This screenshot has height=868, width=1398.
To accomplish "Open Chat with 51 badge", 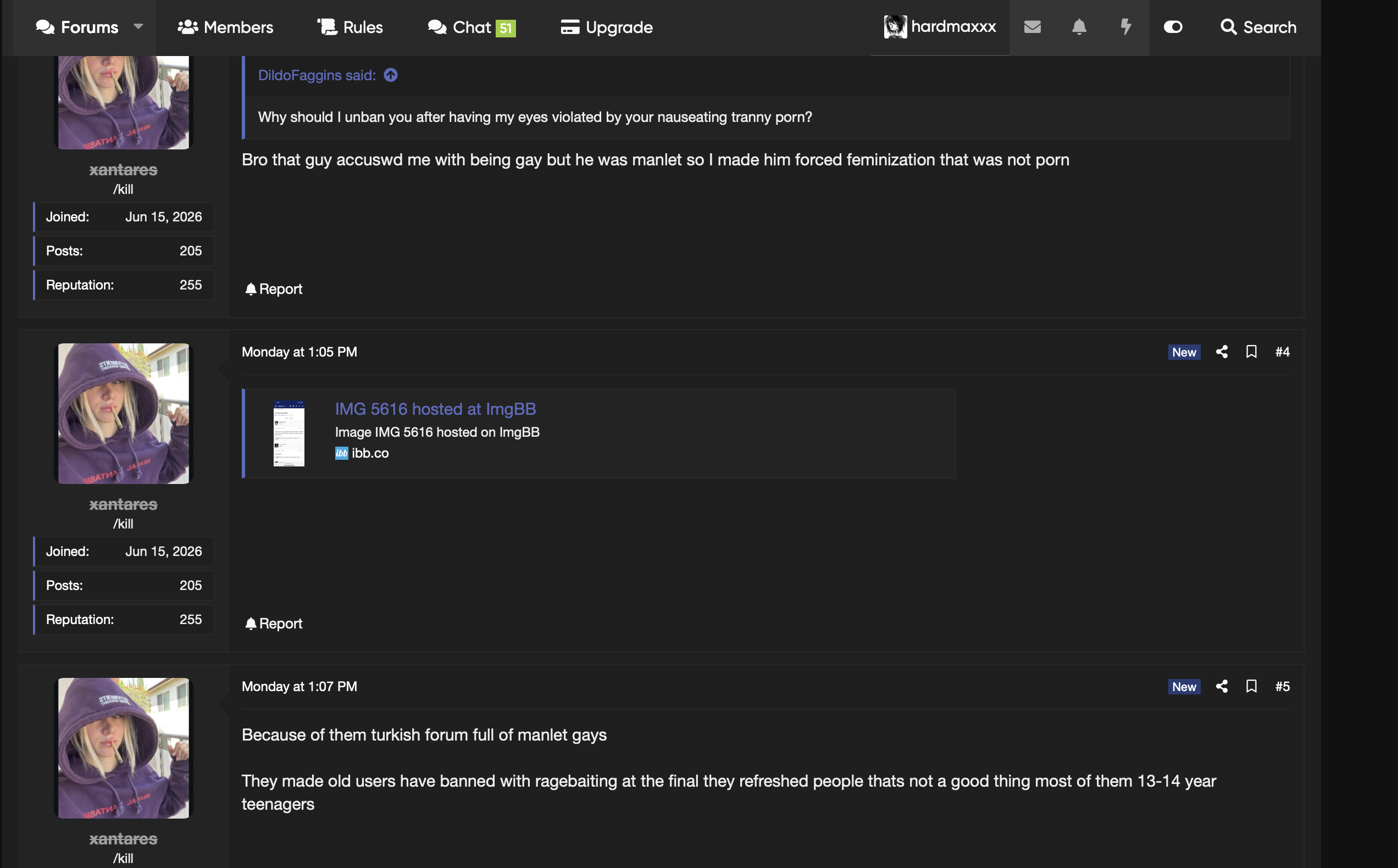I will tap(472, 27).
